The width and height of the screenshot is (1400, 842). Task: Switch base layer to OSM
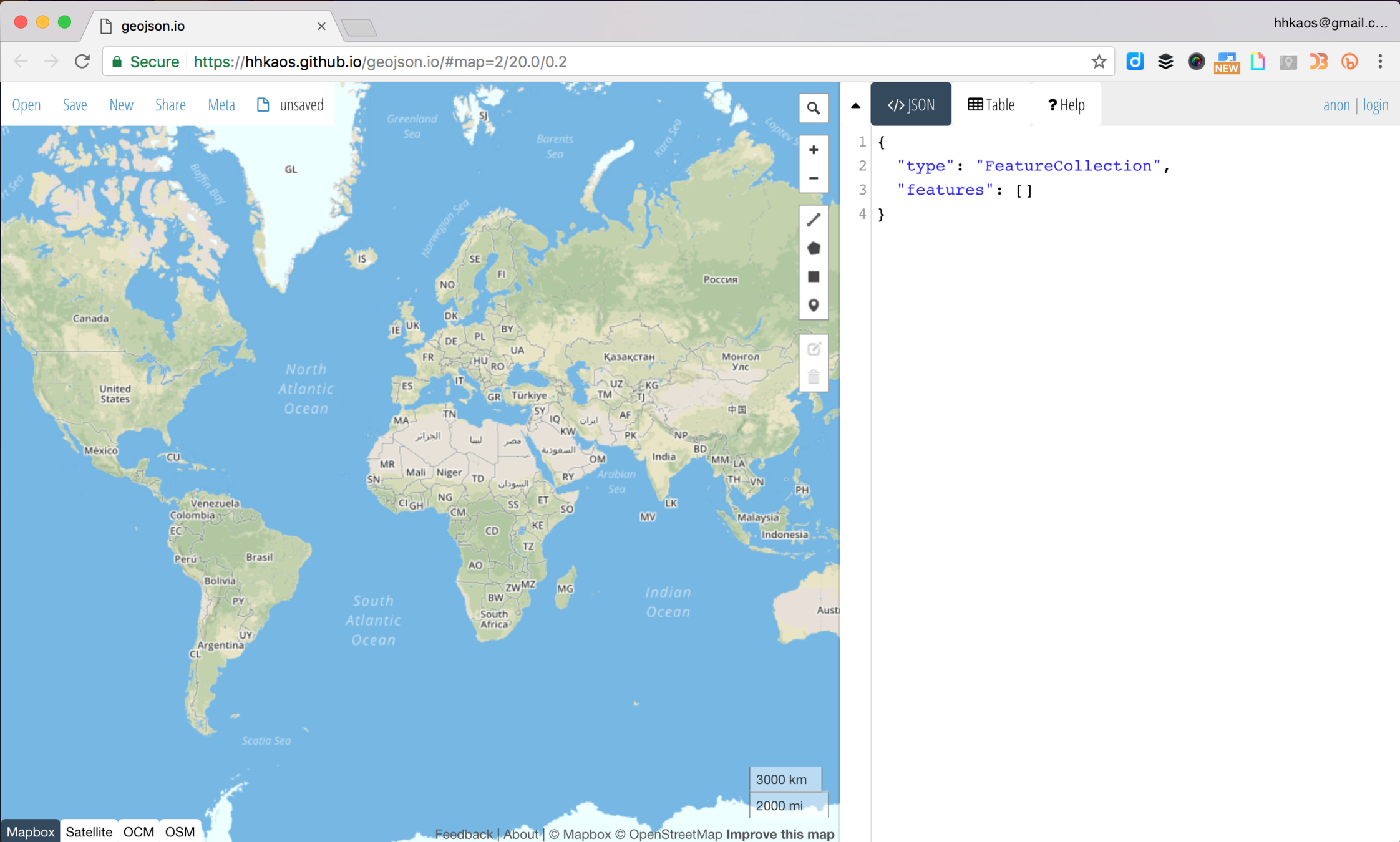[180, 831]
